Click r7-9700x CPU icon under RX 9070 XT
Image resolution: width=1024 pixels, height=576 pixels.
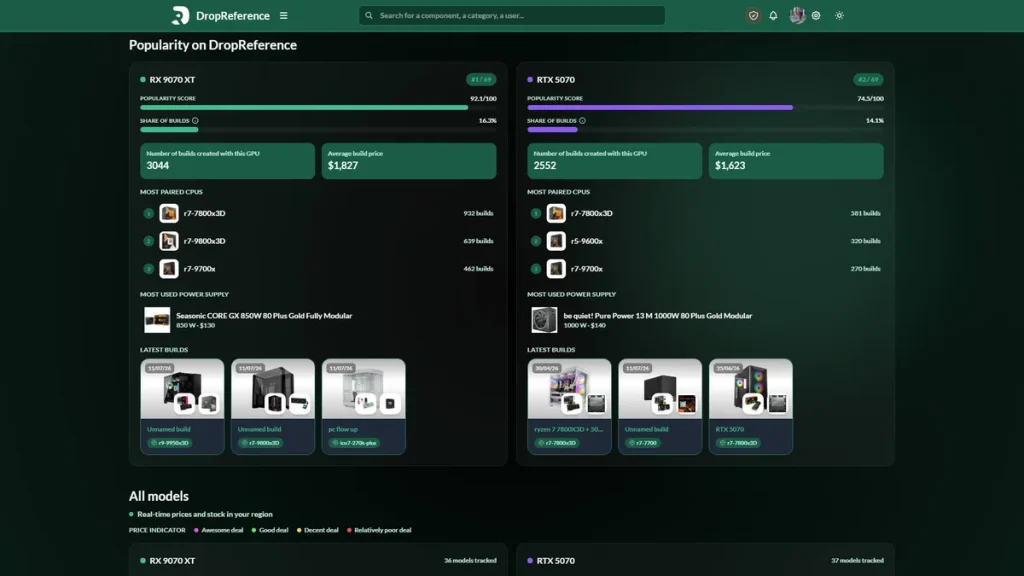point(168,268)
